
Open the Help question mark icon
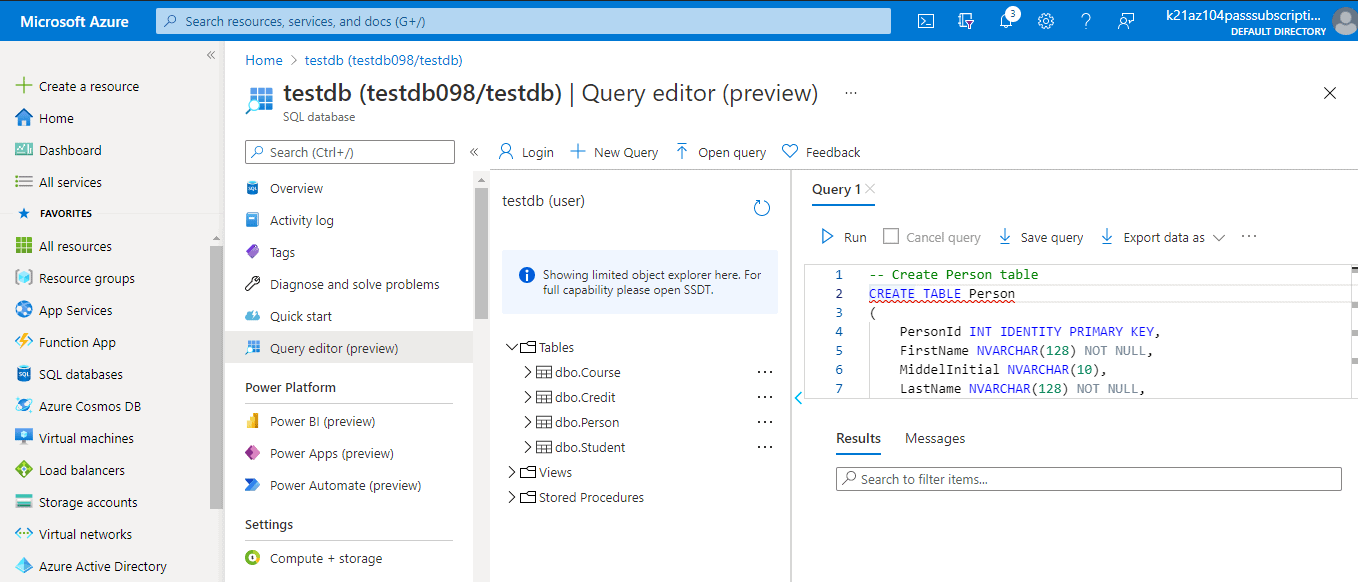coord(1086,20)
